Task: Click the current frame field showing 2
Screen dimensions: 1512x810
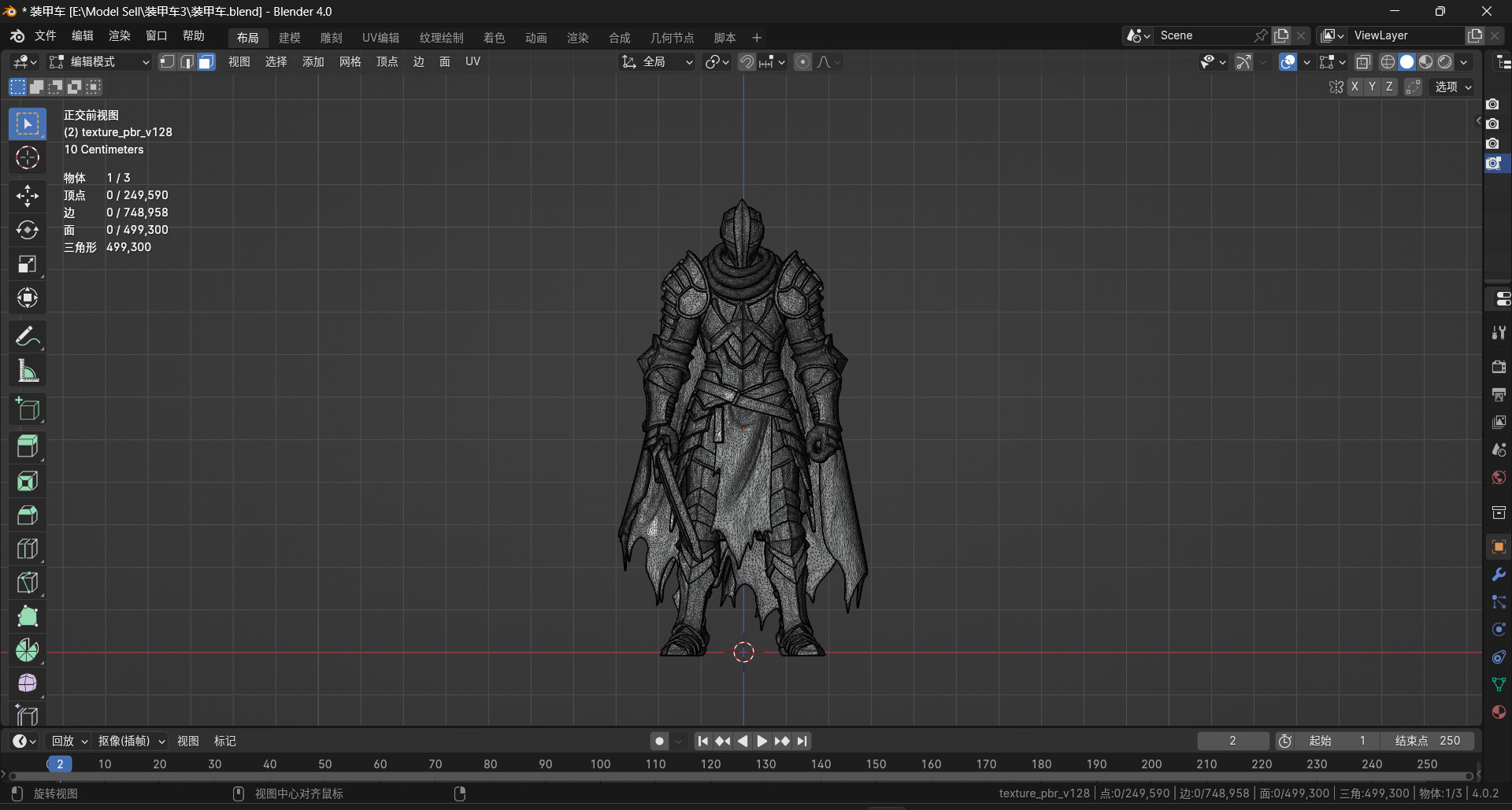Action: click(1232, 741)
